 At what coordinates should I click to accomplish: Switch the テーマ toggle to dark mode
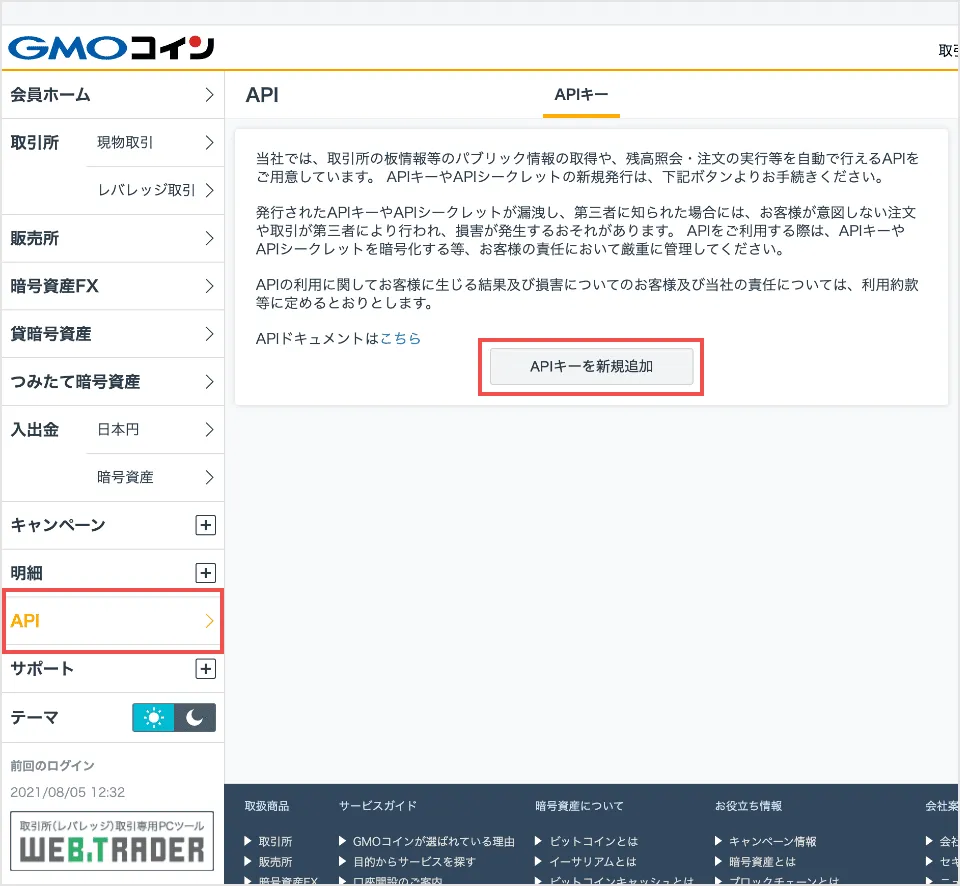point(196,717)
